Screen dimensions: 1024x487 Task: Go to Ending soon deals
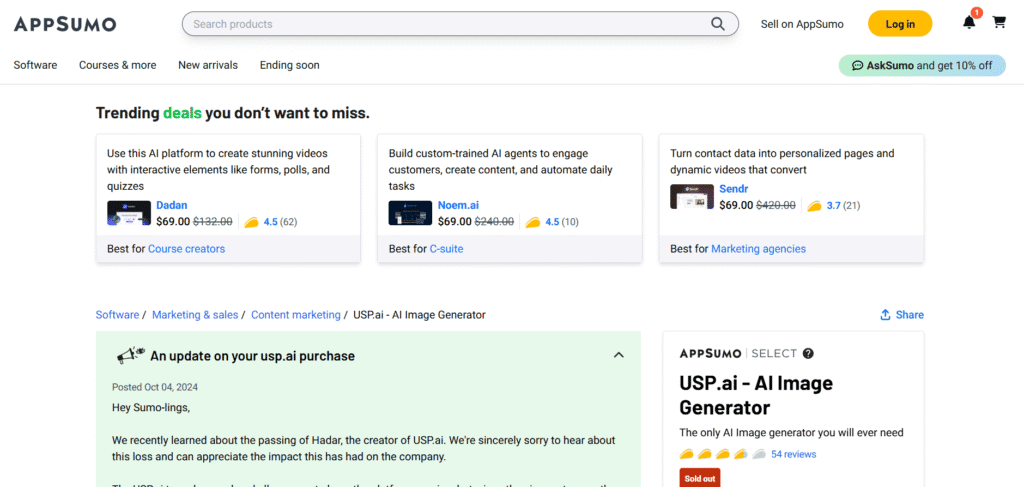point(290,65)
